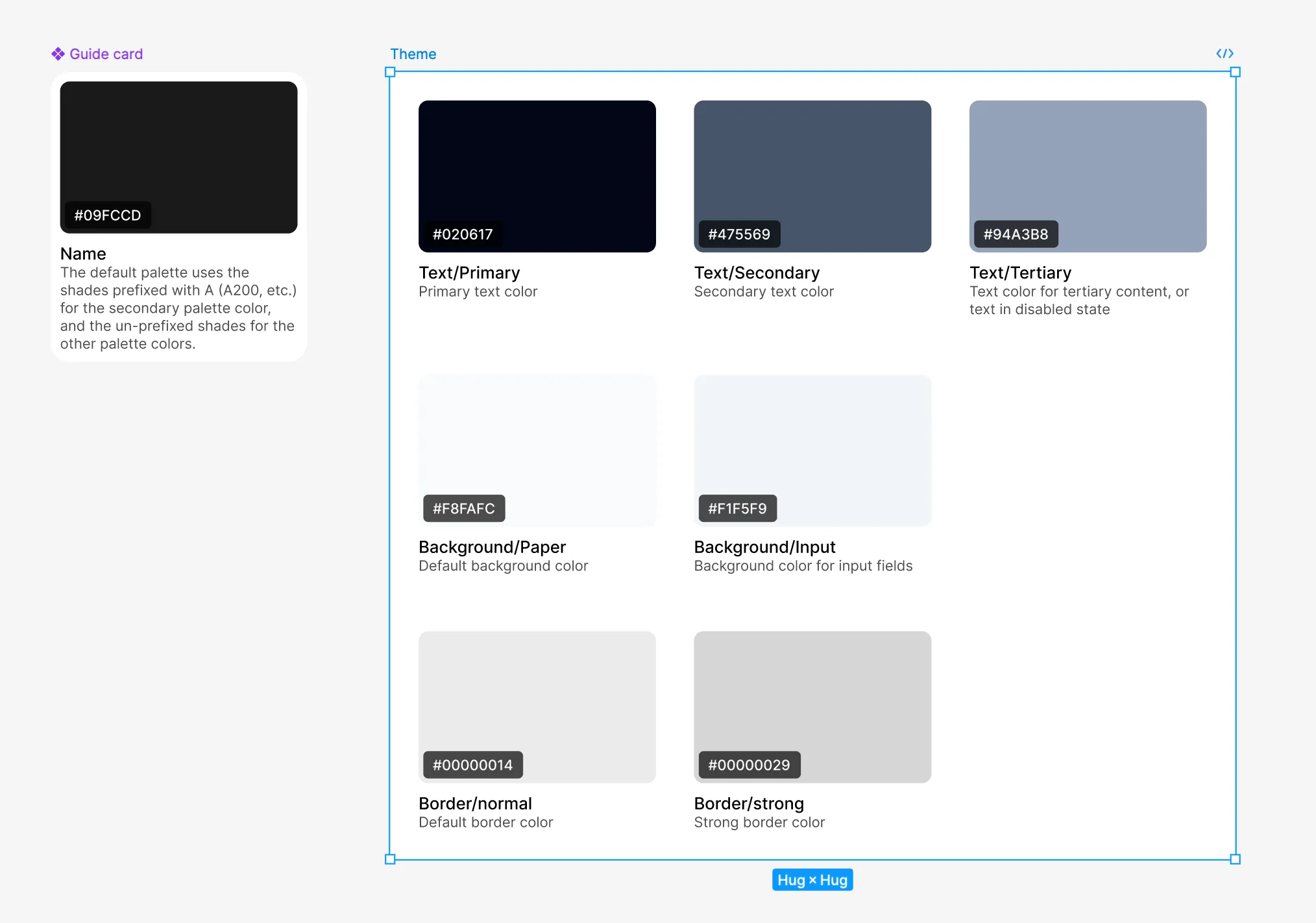Click 'Background color for input fields' text
The height and width of the screenshot is (923, 1316).
(803, 566)
